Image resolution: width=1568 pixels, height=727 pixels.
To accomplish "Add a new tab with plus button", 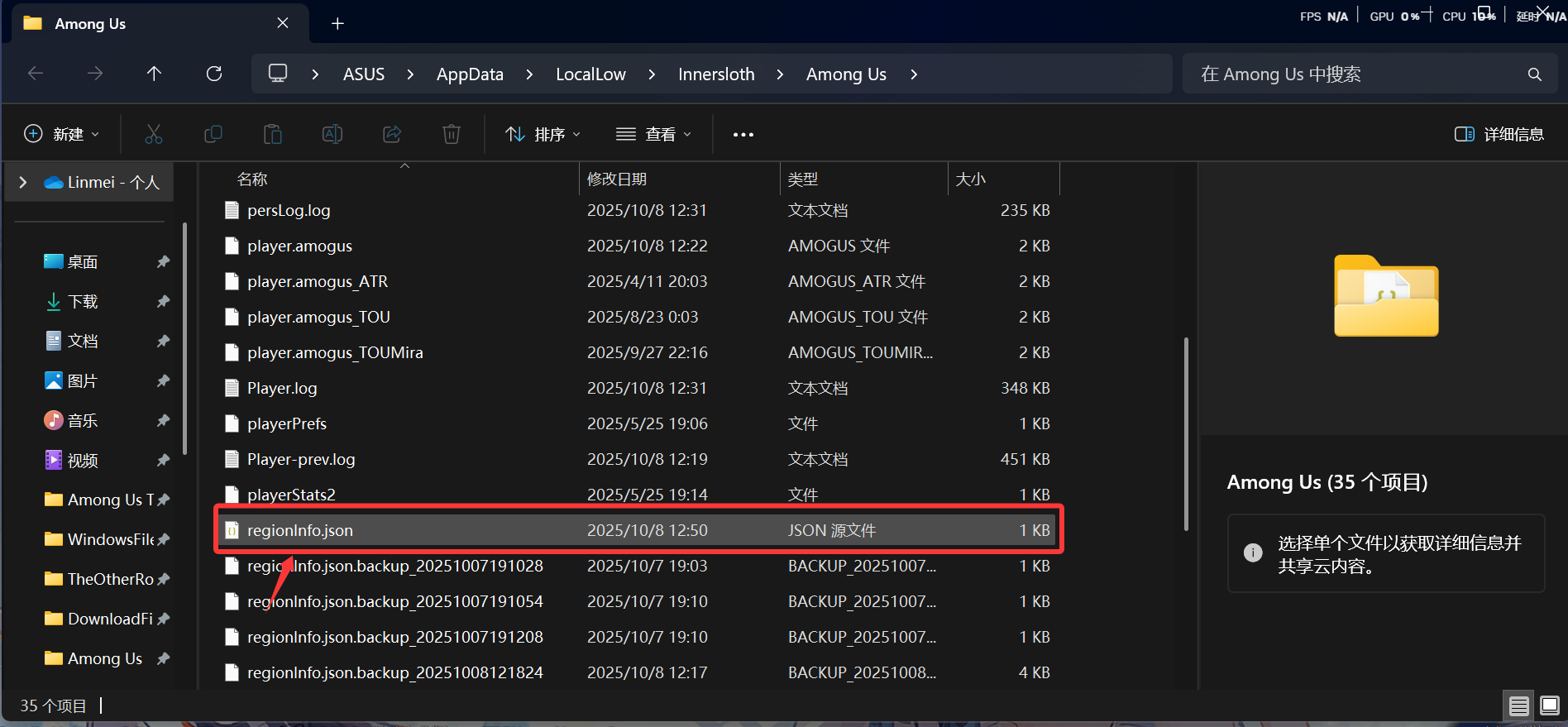I will pyautogui.click(x=337, y=23).
